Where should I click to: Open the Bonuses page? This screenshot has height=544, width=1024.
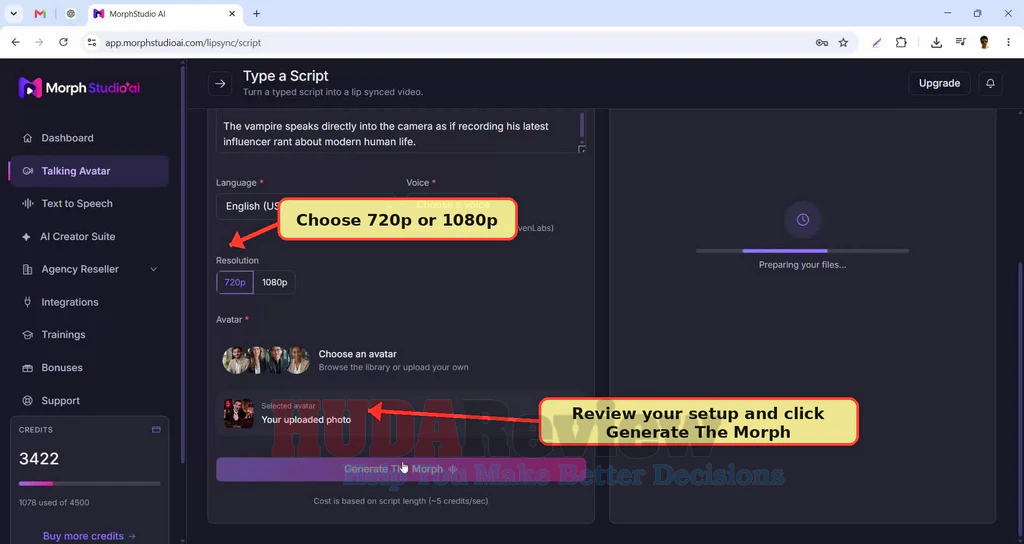tap(62, 368)
